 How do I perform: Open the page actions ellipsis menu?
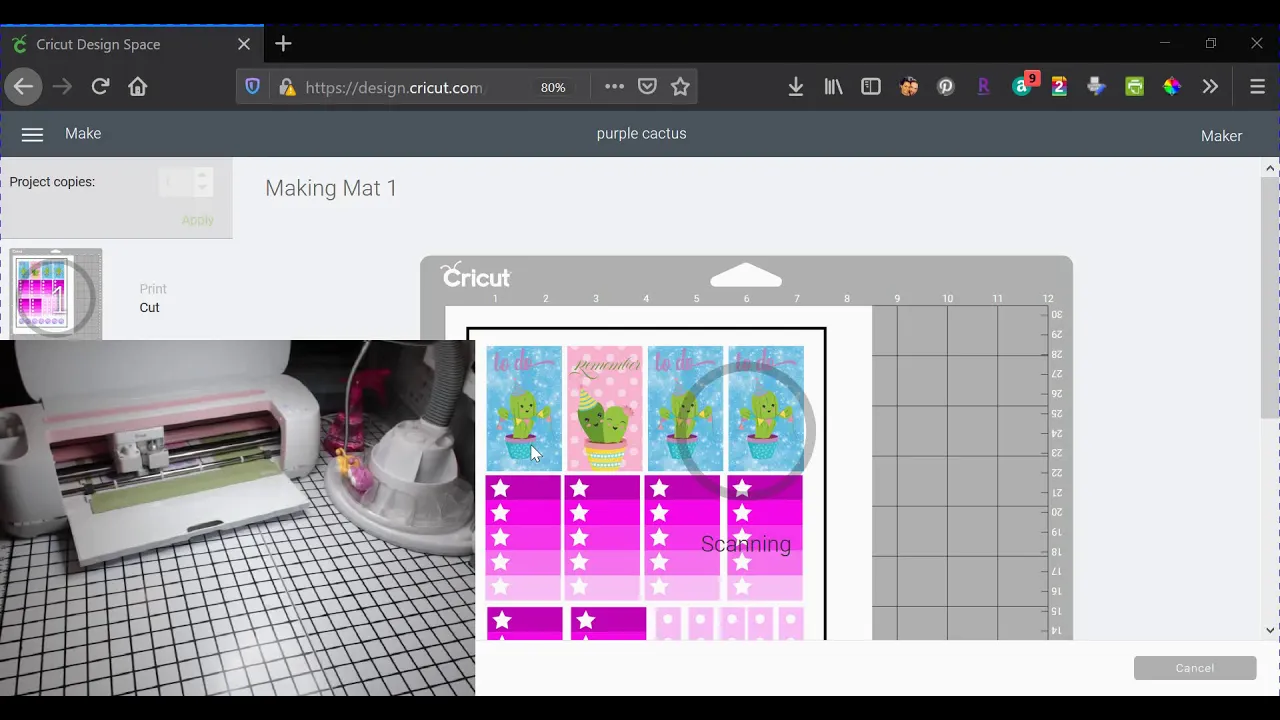[614, 87]
